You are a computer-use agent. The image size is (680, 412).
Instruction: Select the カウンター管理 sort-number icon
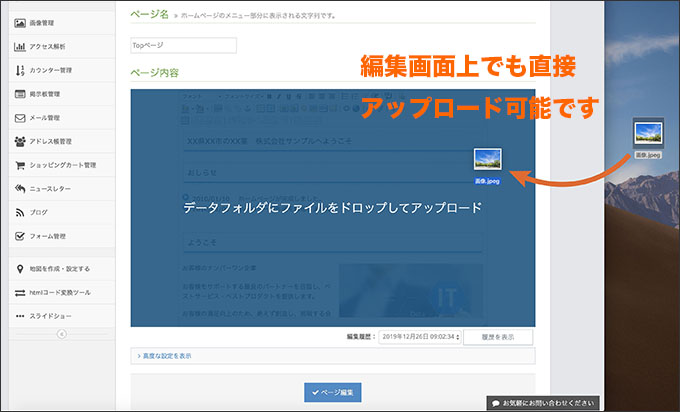pos(20,70)
